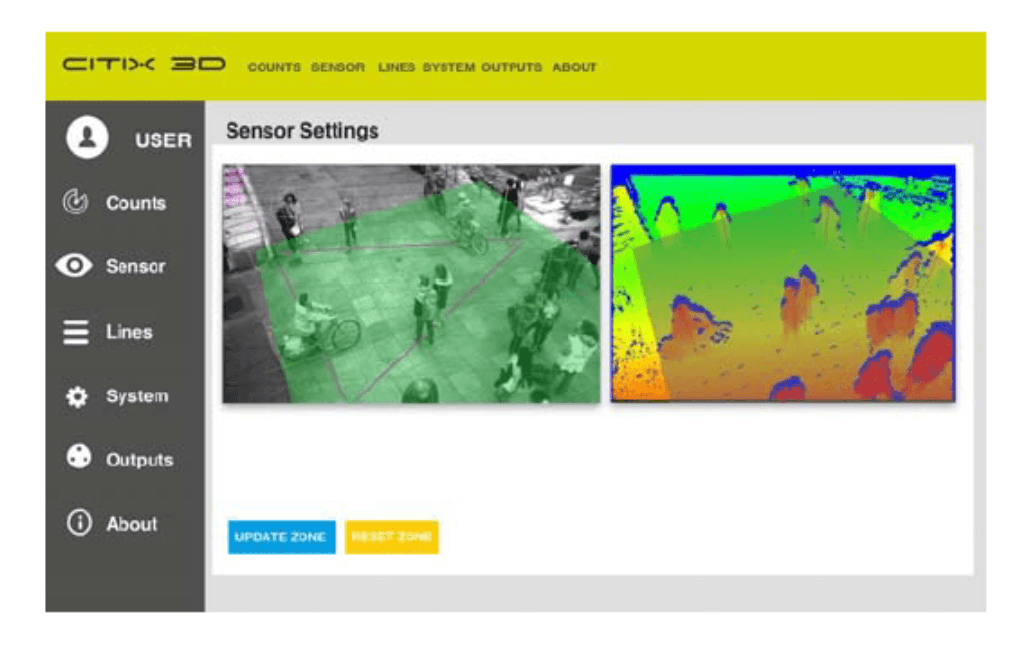
Task: Select the Lines hamburger icon in sidebar
Action: click(76, 332)
